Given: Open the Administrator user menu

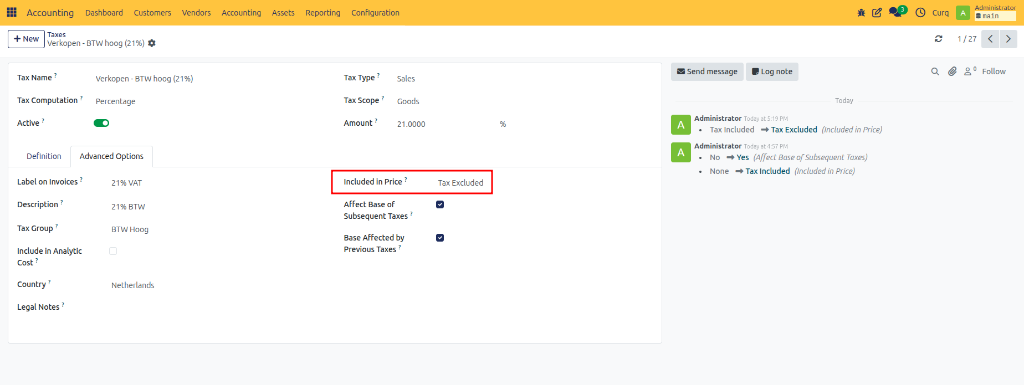Looking at the screenshot, I should point(995,12).
